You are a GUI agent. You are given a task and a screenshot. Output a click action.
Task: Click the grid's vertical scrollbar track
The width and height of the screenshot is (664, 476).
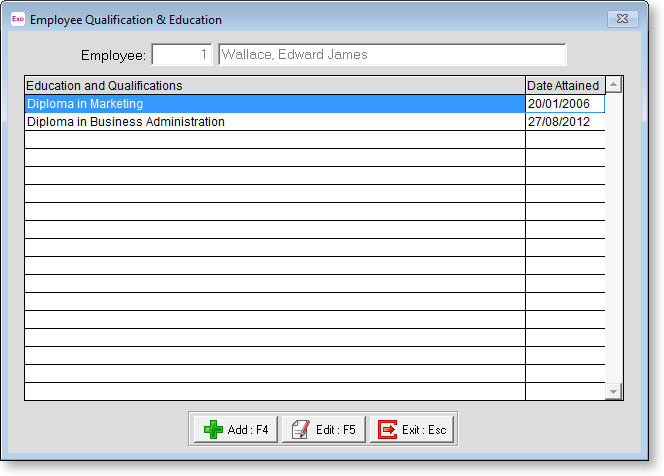pyautogui.click(x=614, y=240)
